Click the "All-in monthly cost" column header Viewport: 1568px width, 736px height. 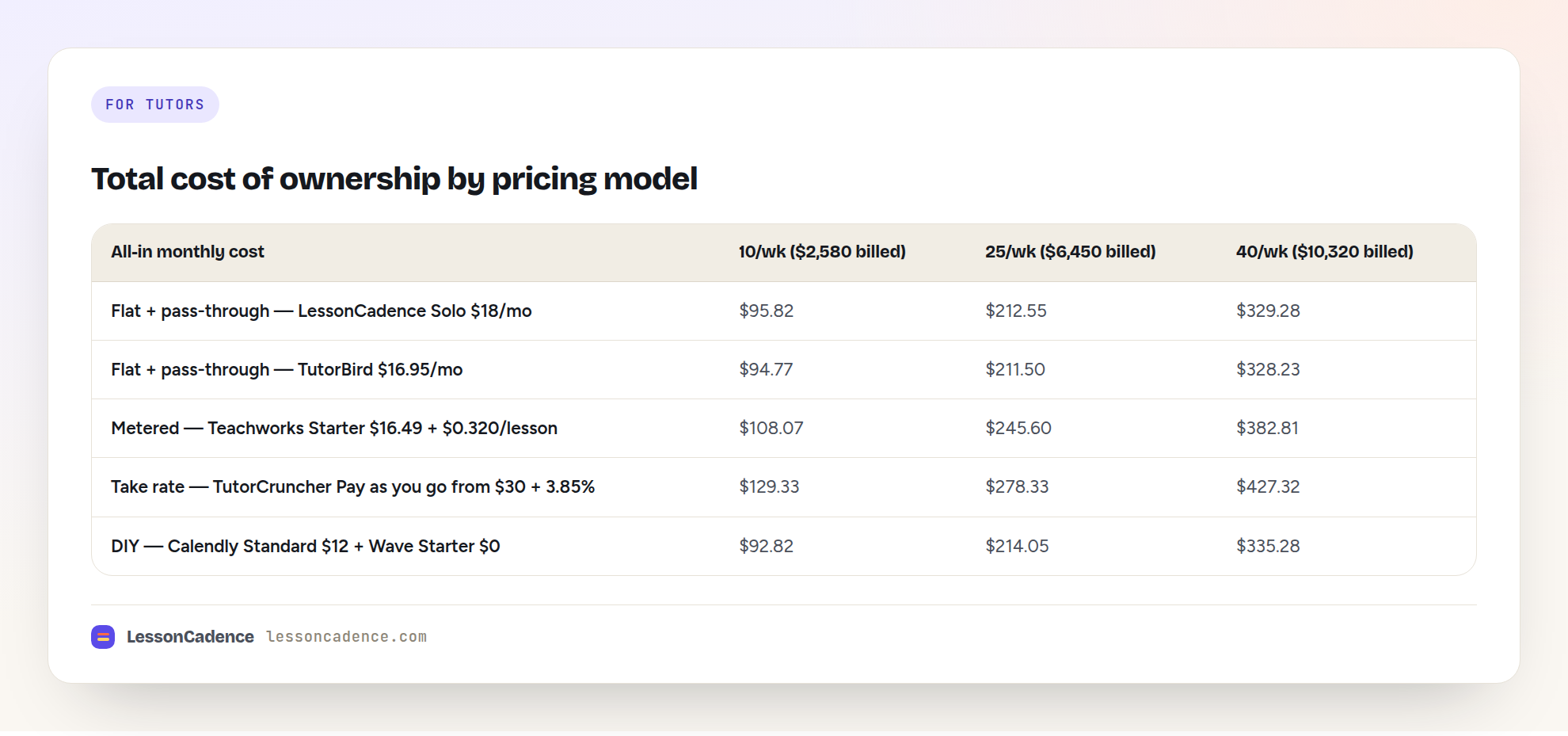188,252
